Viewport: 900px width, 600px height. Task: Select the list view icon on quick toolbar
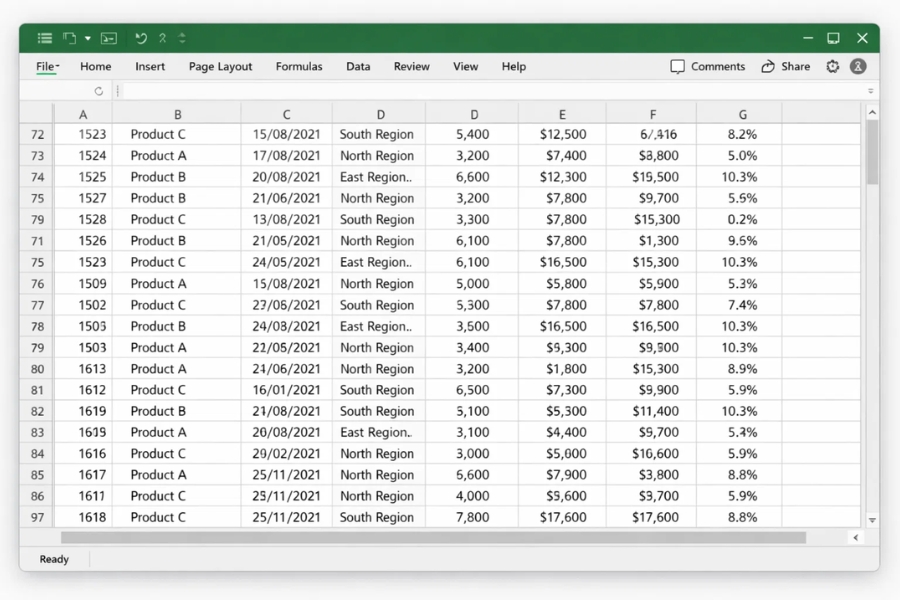(44, 37)
